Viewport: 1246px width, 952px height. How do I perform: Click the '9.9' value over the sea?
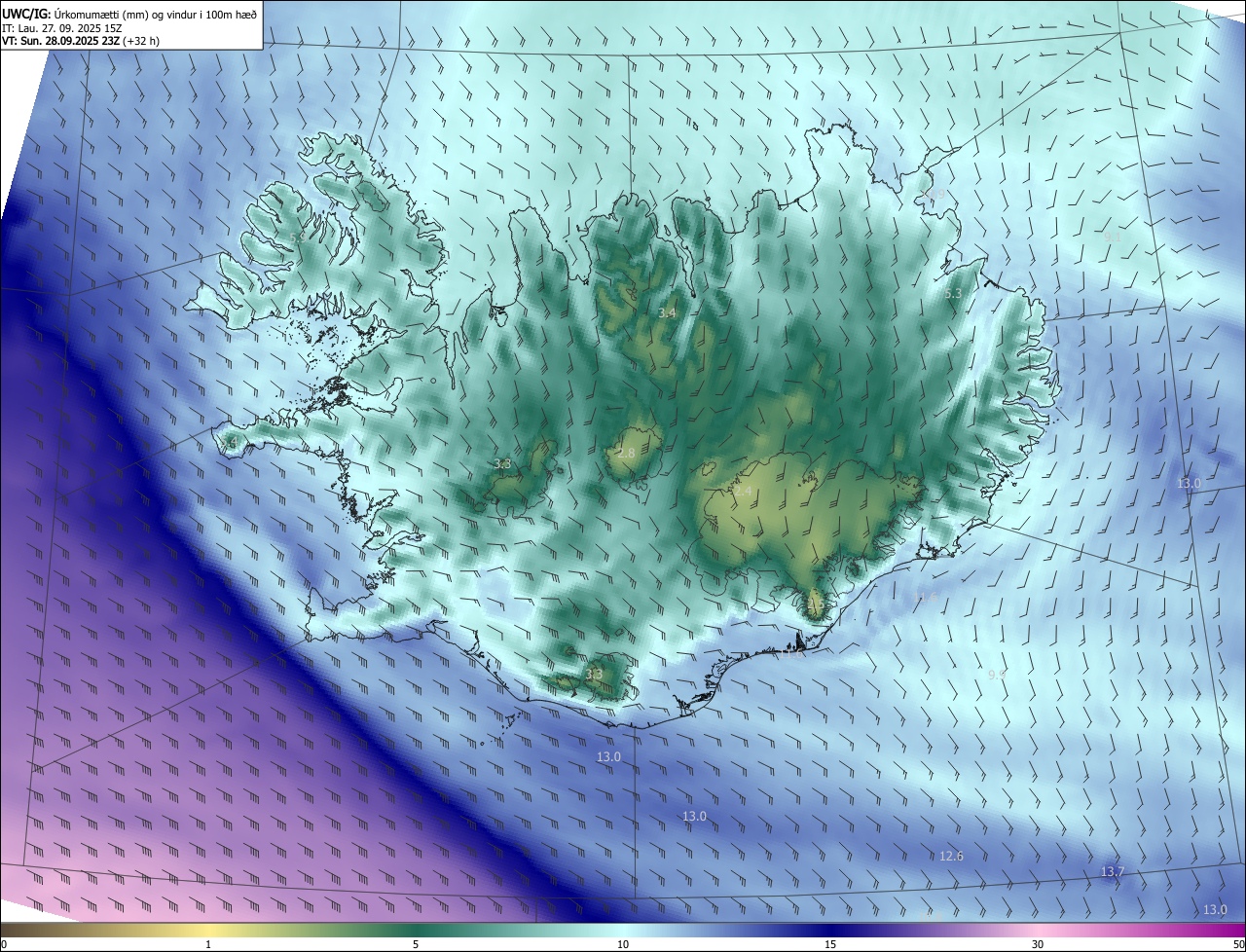[997, 675]
